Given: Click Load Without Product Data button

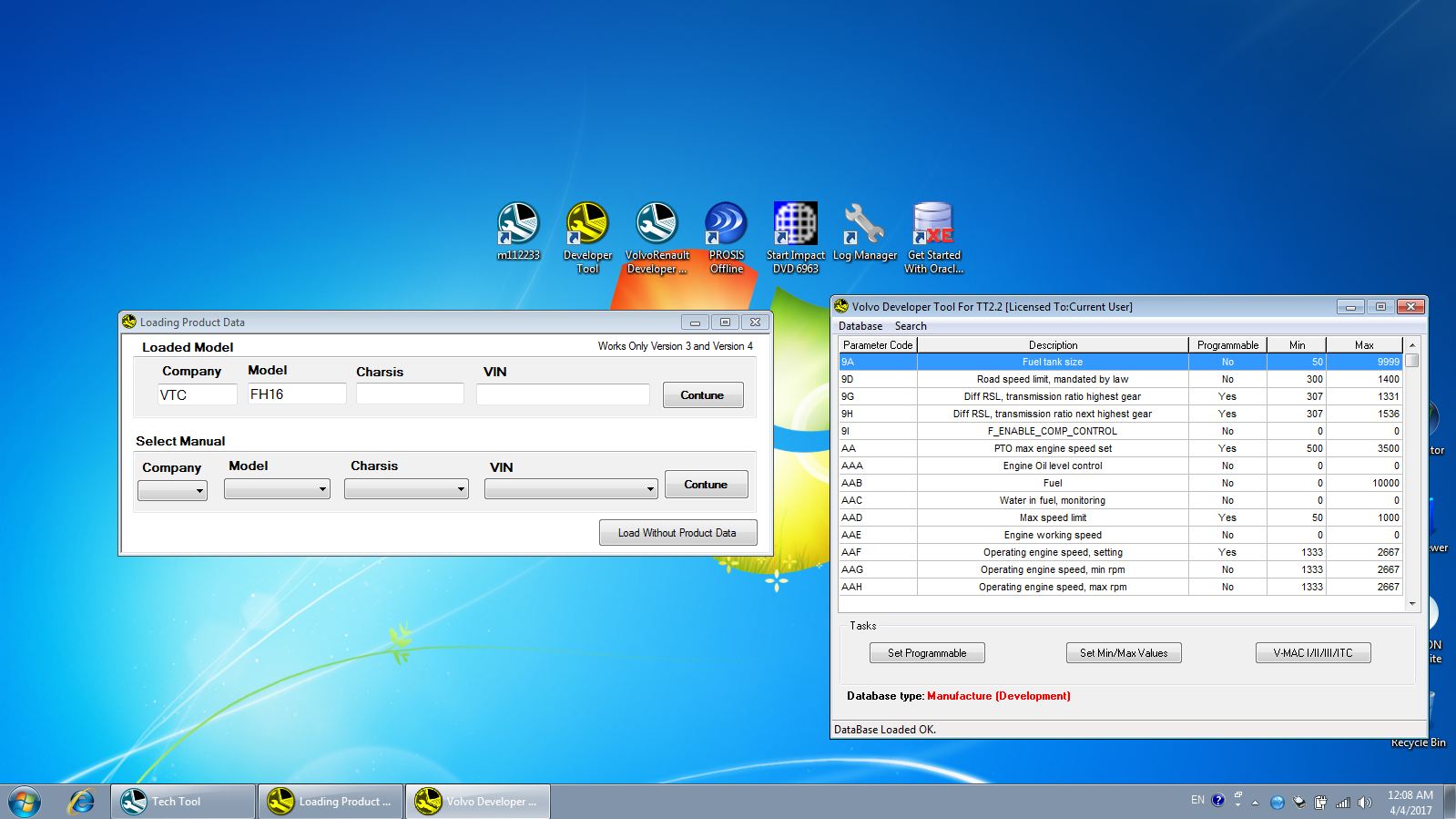Looking at the screenshot, I should [677, 533].
